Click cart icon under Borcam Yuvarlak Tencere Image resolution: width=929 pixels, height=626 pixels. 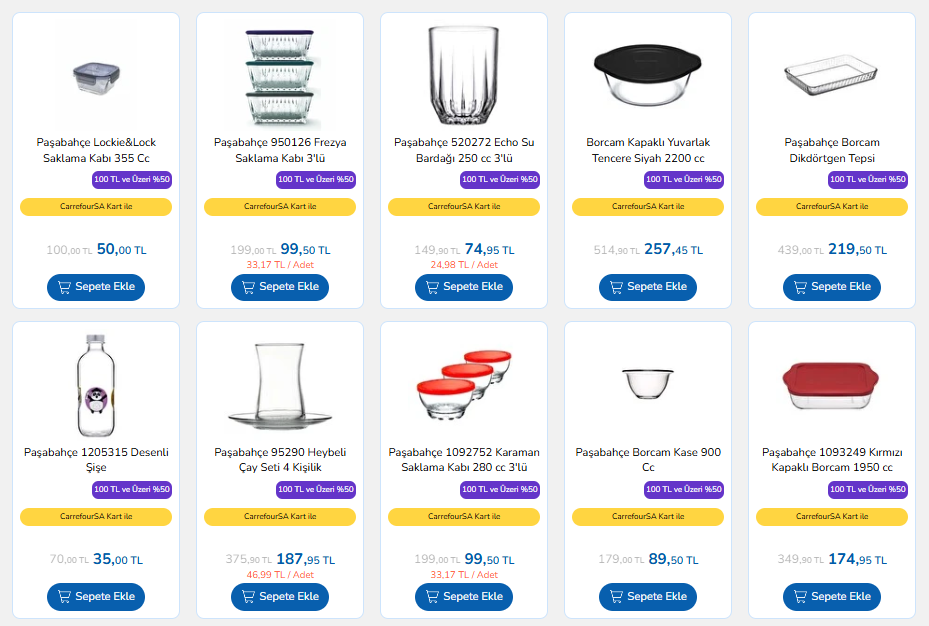(x=617, y=287)
